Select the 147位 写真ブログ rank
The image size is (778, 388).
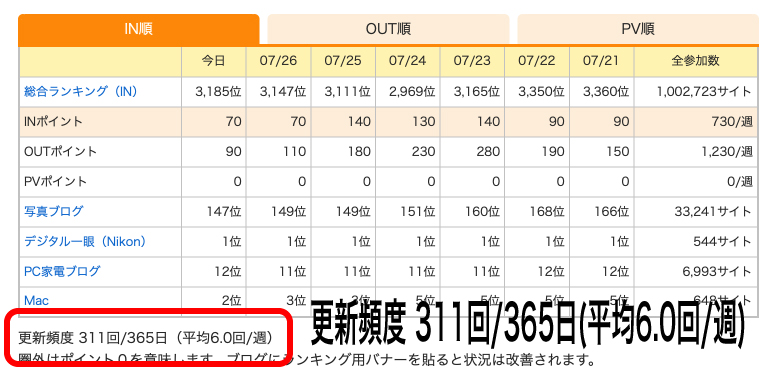pyautogui.click(x=214, y=212)
